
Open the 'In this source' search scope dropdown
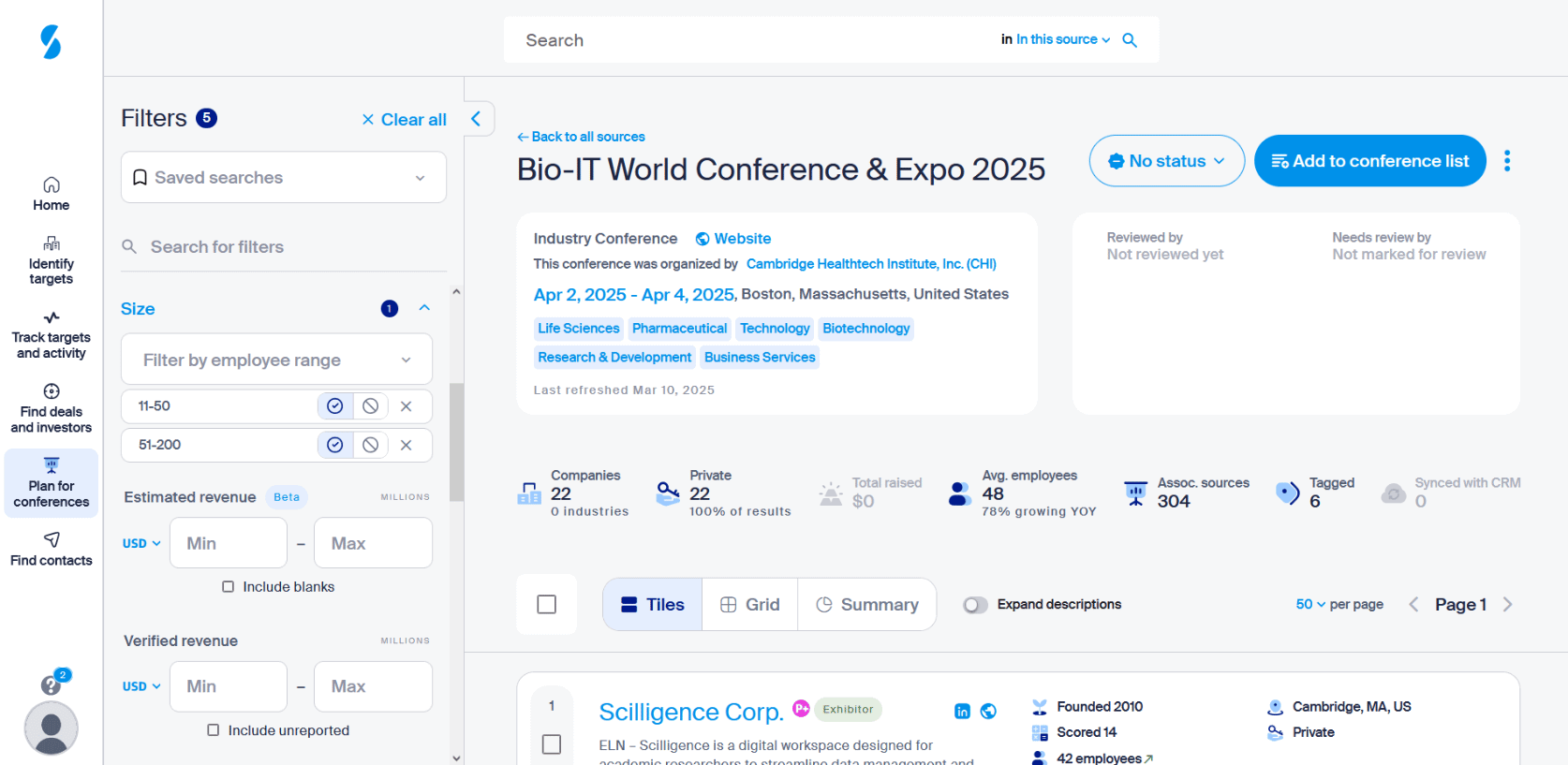point(1063,39)
